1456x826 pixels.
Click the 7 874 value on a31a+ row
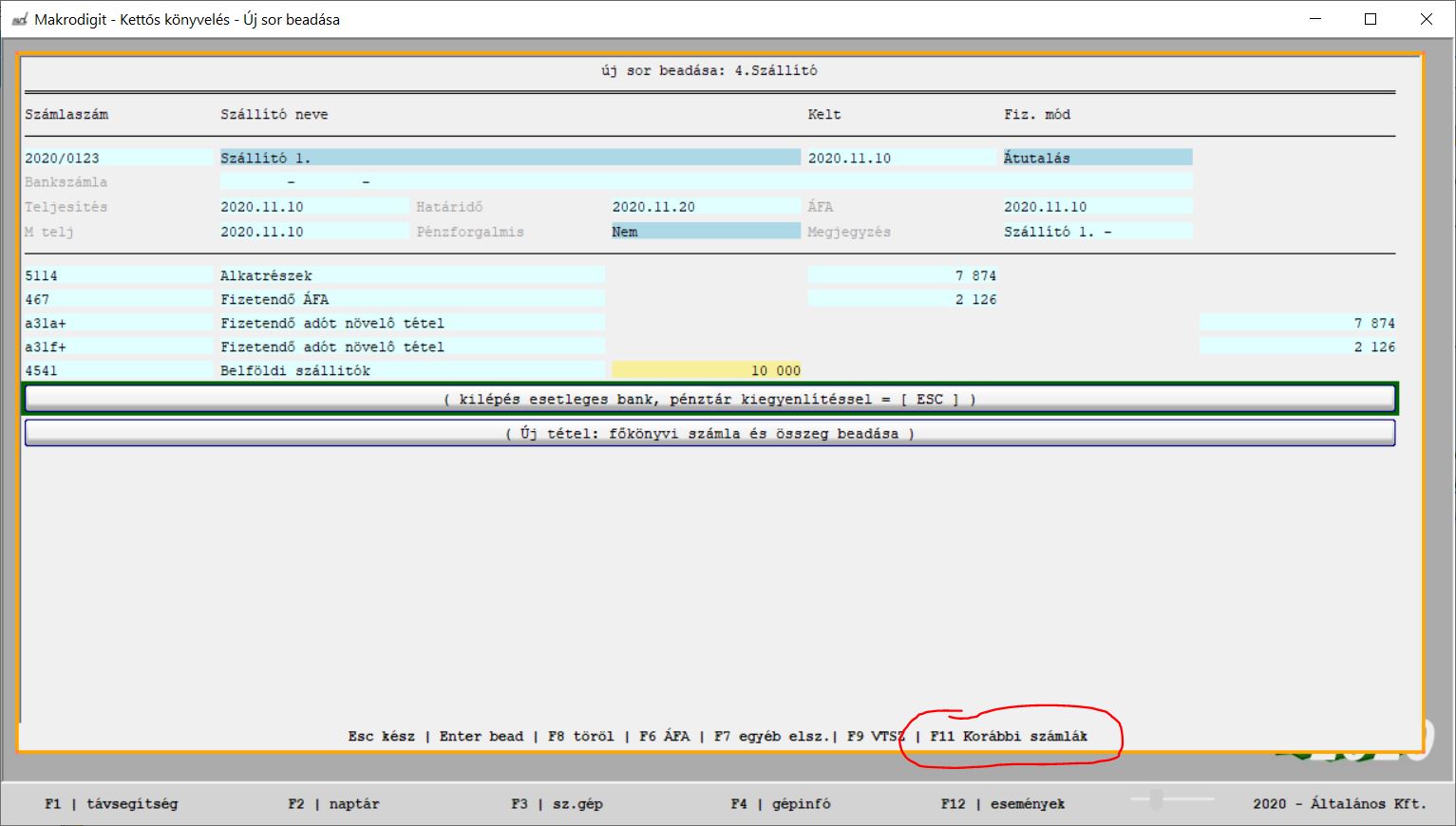click(1297, 323)
